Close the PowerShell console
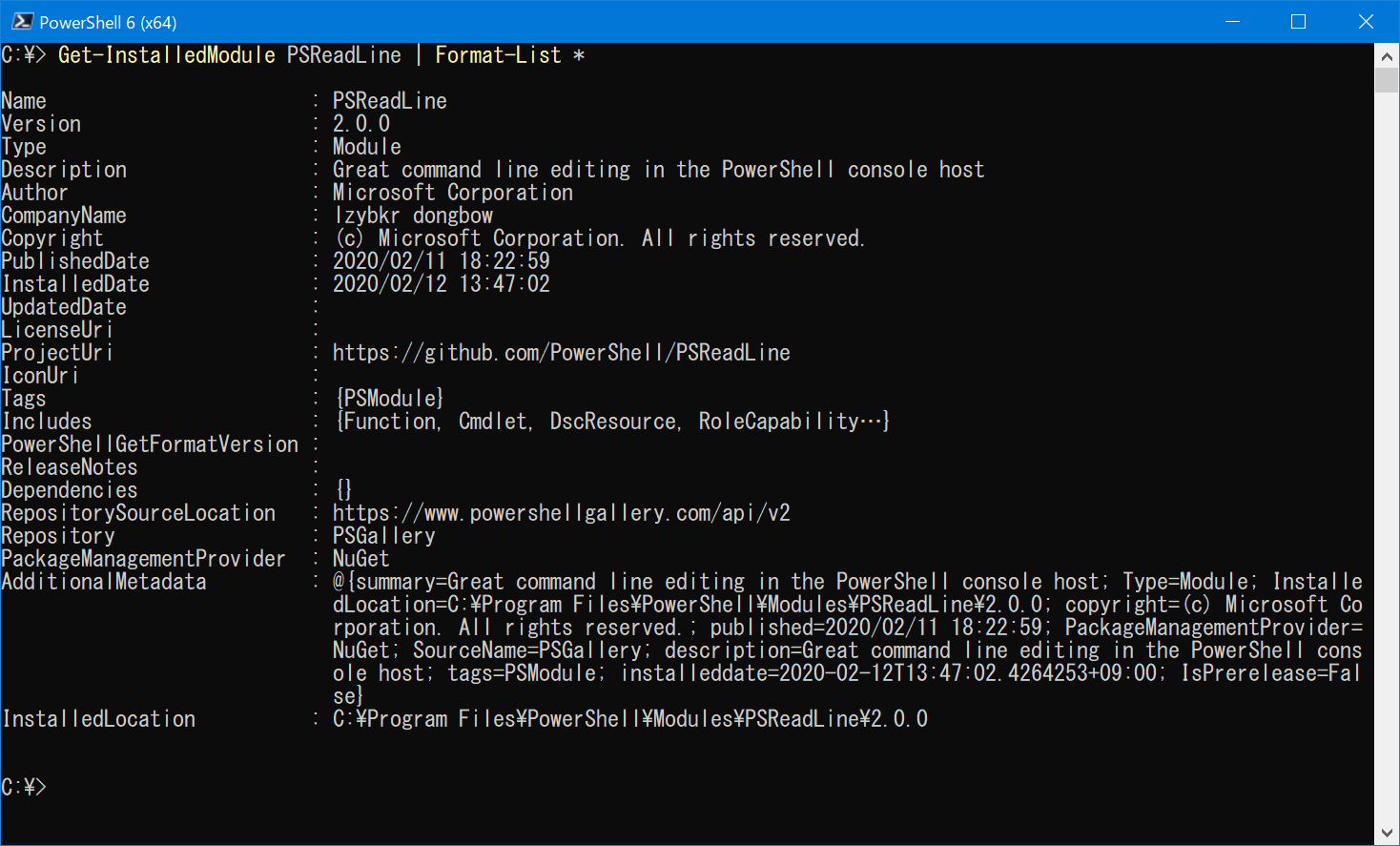1400x846 pixels. 1366,20
